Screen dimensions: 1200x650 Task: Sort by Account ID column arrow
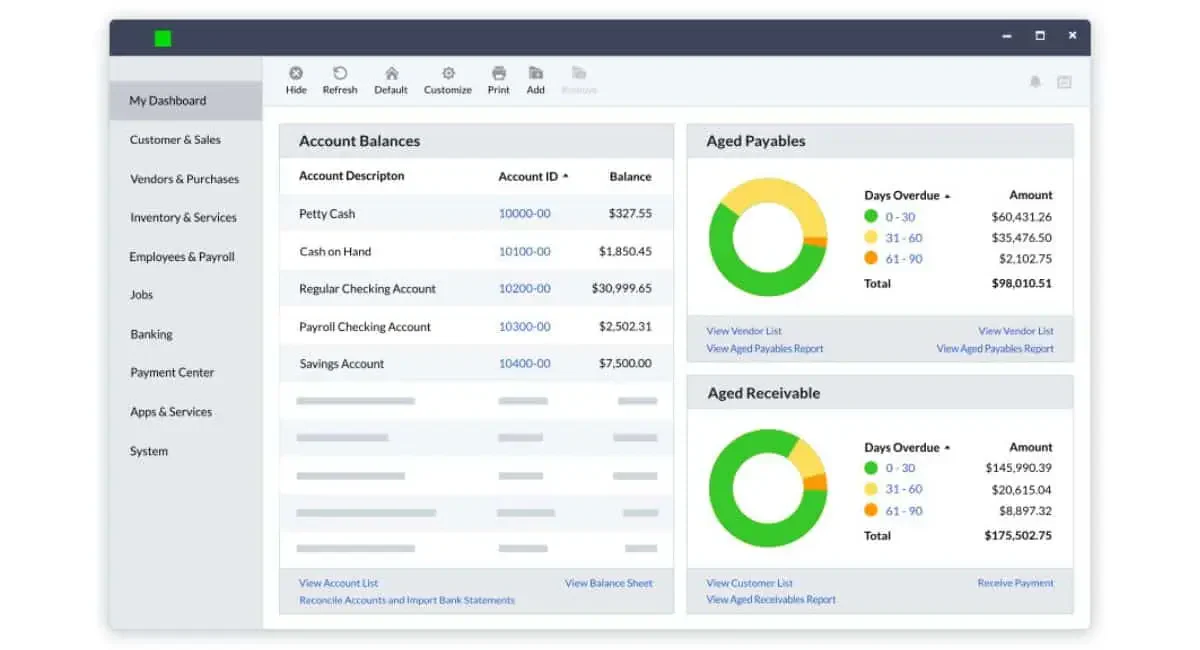(x=565, y=176)
